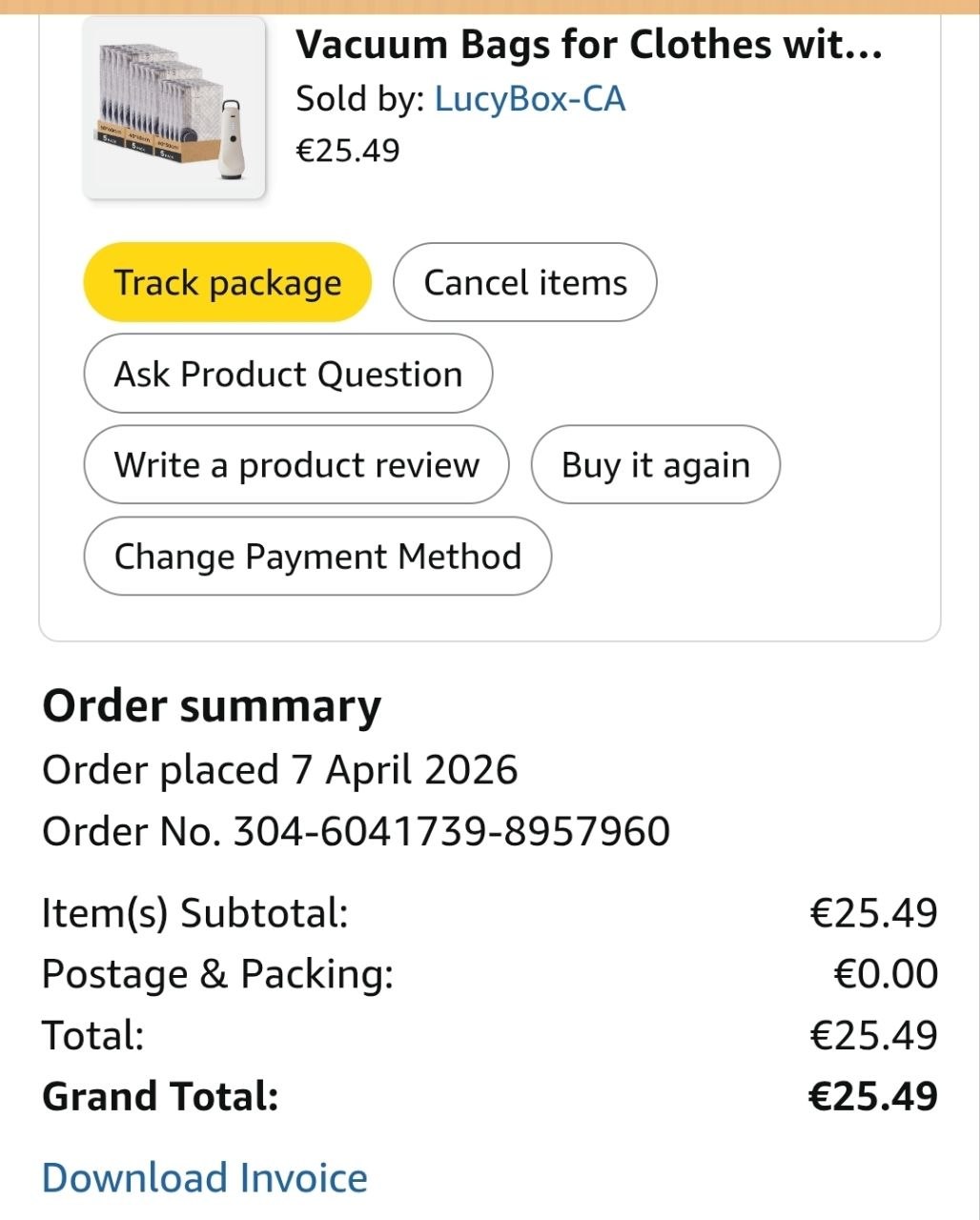The image size is (980, 1220).
Task: Select Write a product review
Action: pos(296,465)
